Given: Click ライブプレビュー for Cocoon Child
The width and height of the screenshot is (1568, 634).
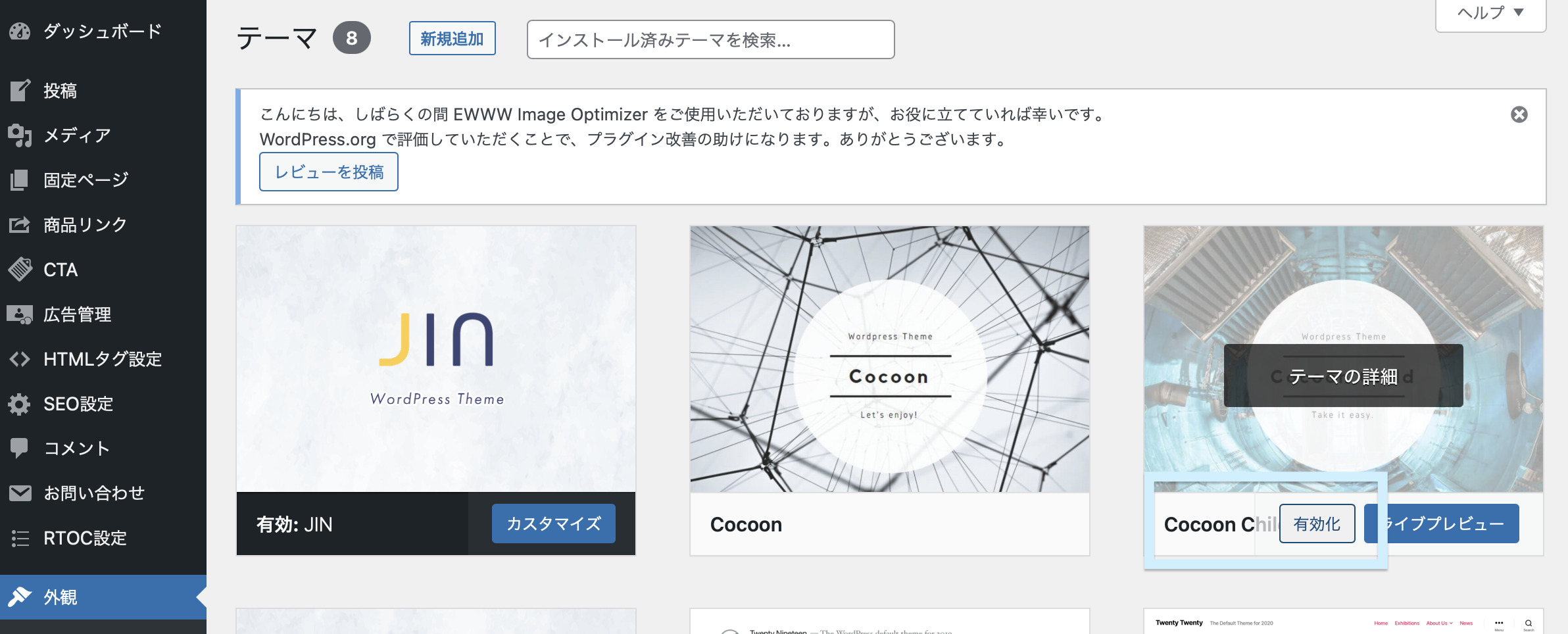Looking at the screenshot, I should pyautogui.click(x=1442, y=524).
